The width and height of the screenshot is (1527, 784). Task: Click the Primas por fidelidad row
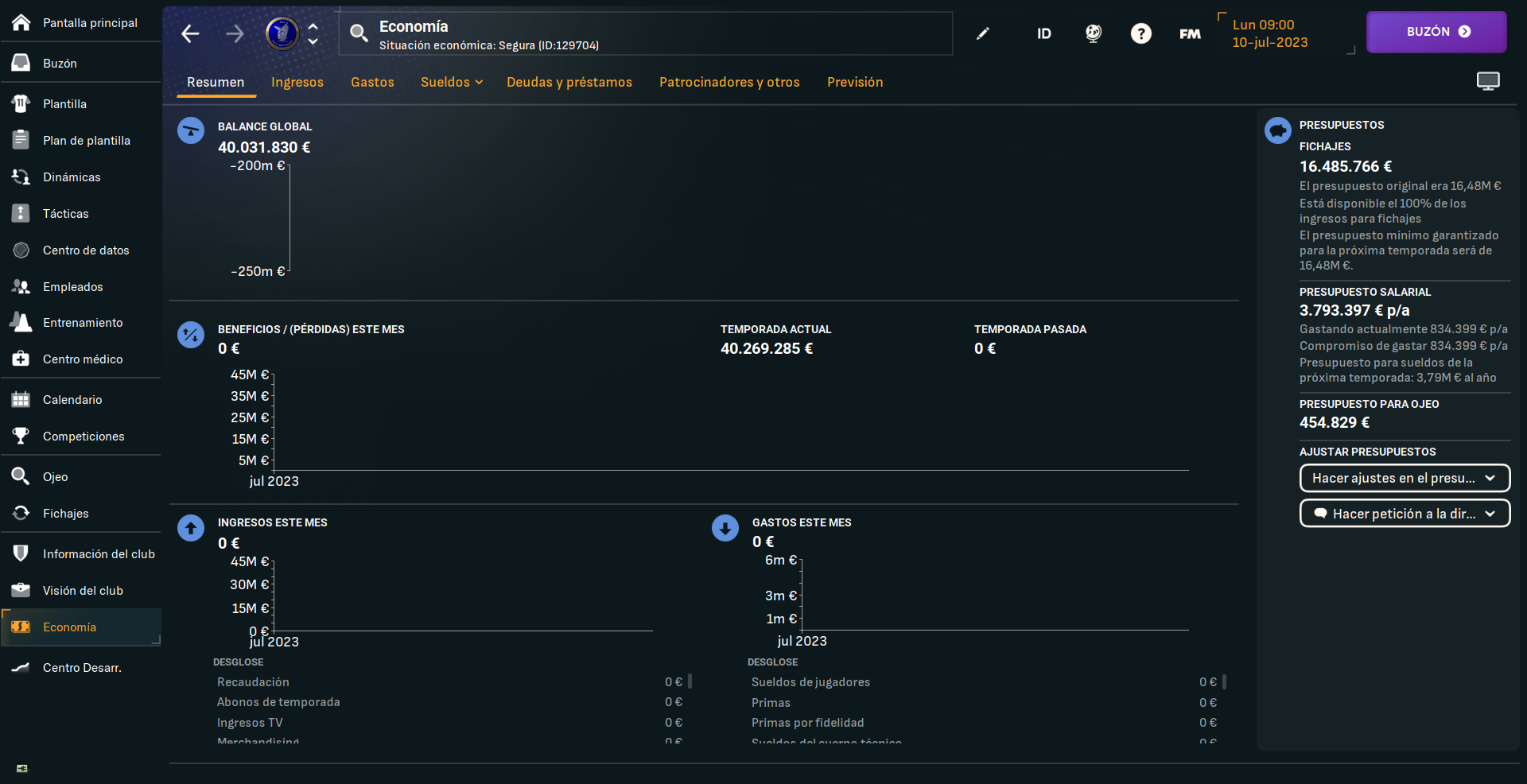(x=984, y=723)
